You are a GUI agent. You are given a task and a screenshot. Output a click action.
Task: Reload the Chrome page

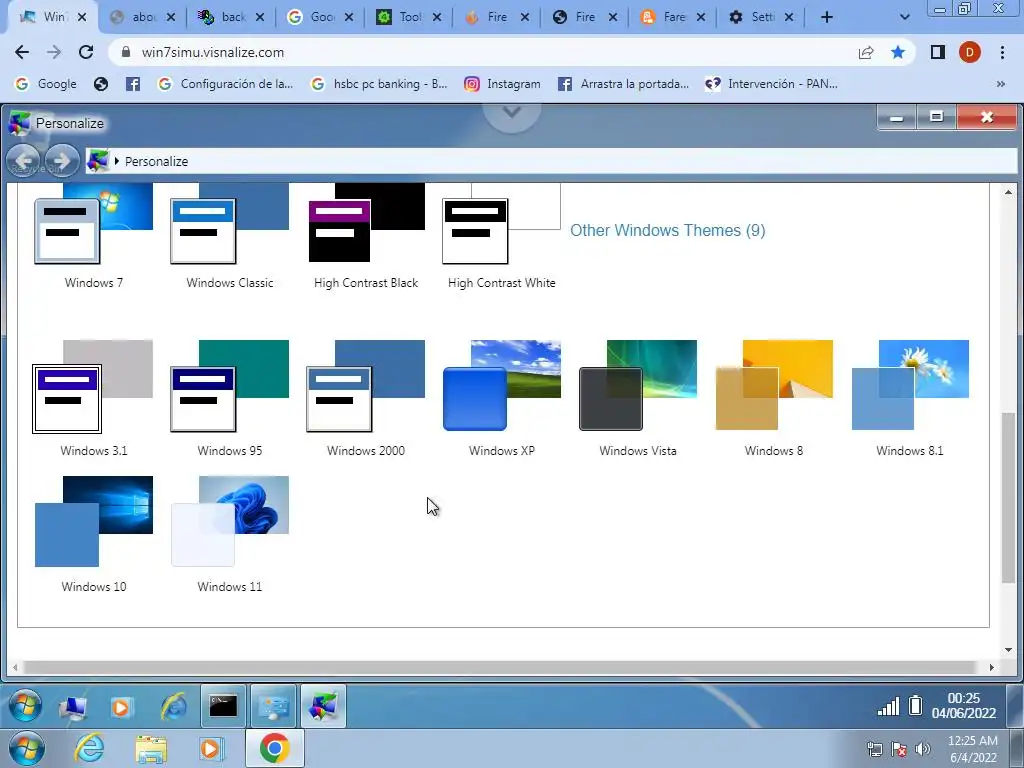click(x=86, y=52)
